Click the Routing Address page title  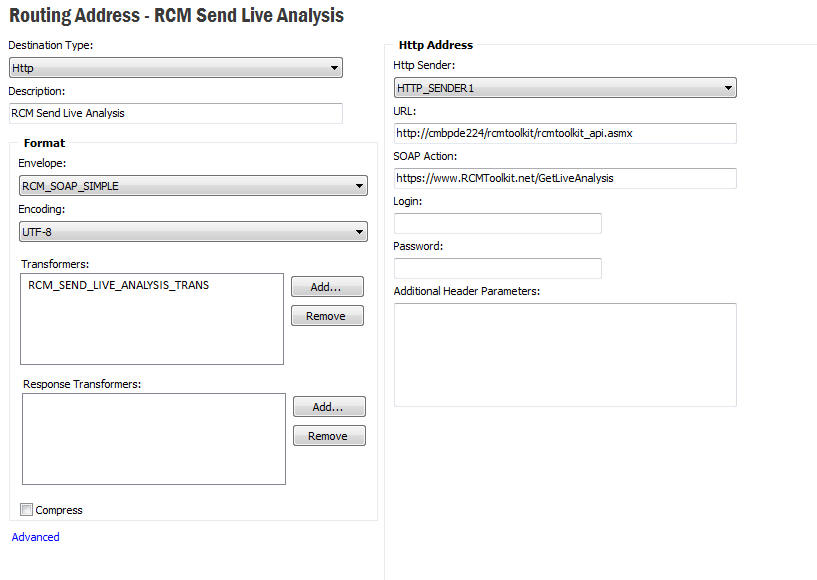pos(176,16)
